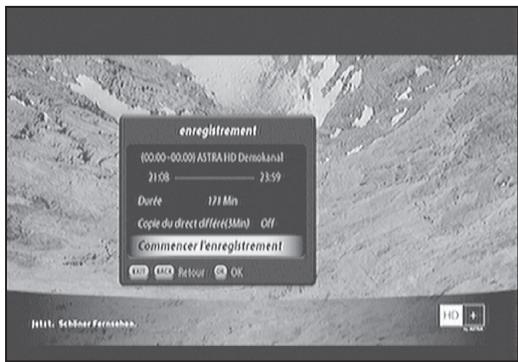Select the ASTRA HD Demokanal programme line
This screenshot has width=518, height=362.
(x=212, y=157)
